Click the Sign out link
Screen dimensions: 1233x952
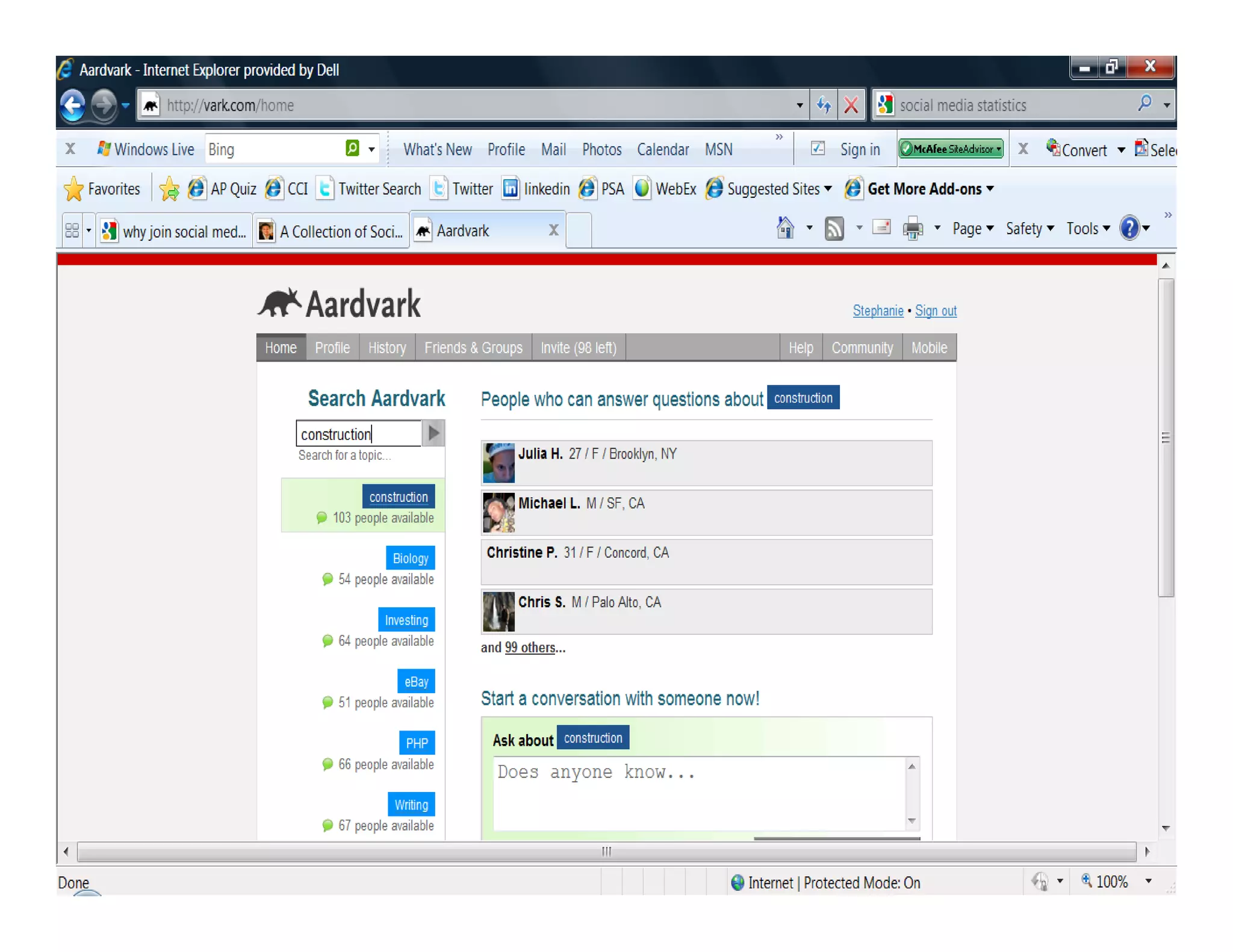tap(935, 311)
